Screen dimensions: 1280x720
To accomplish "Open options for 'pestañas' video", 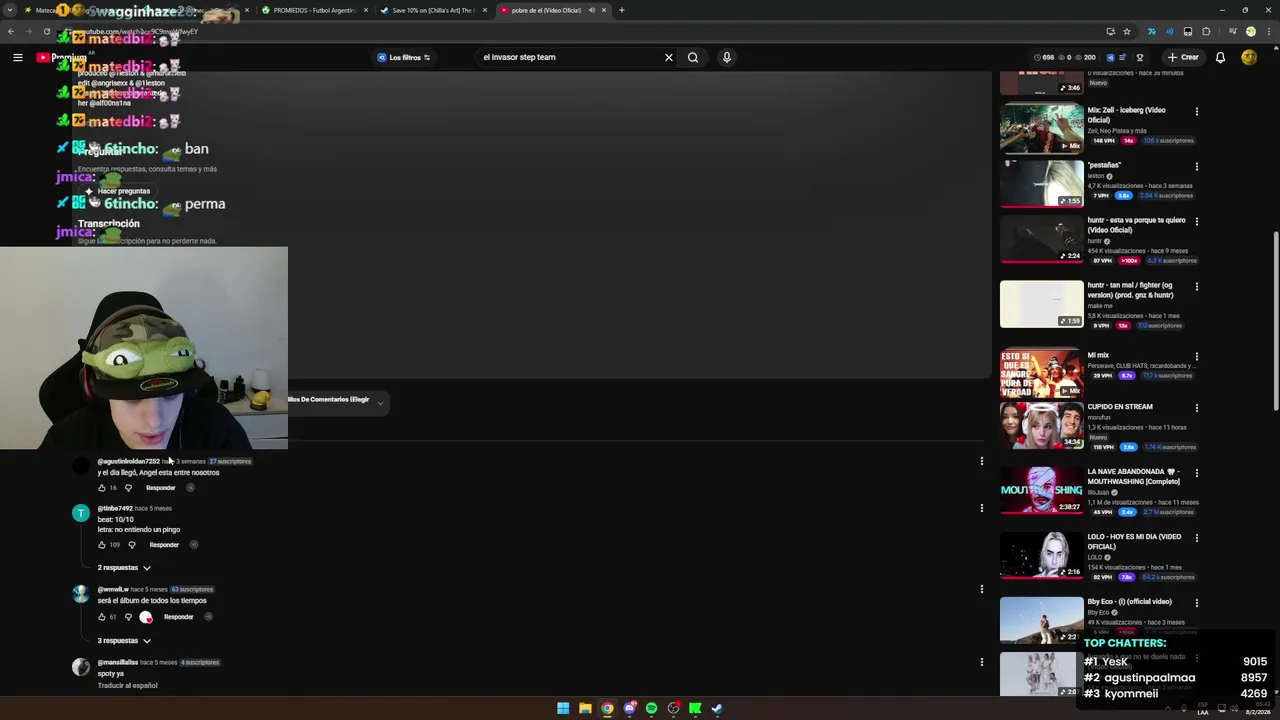I will (x=1197, y=166).
